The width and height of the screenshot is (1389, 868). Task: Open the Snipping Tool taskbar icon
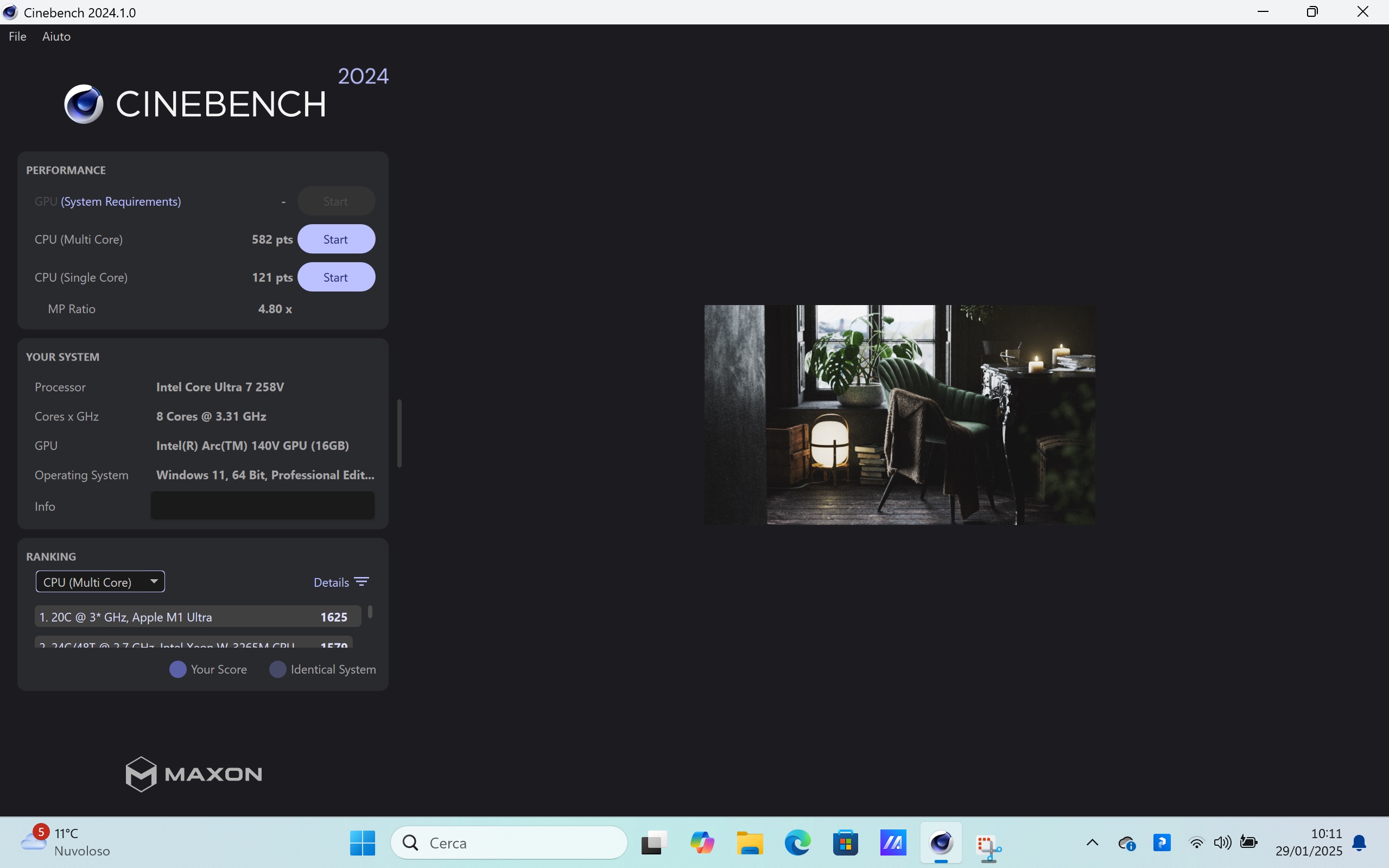988,844
